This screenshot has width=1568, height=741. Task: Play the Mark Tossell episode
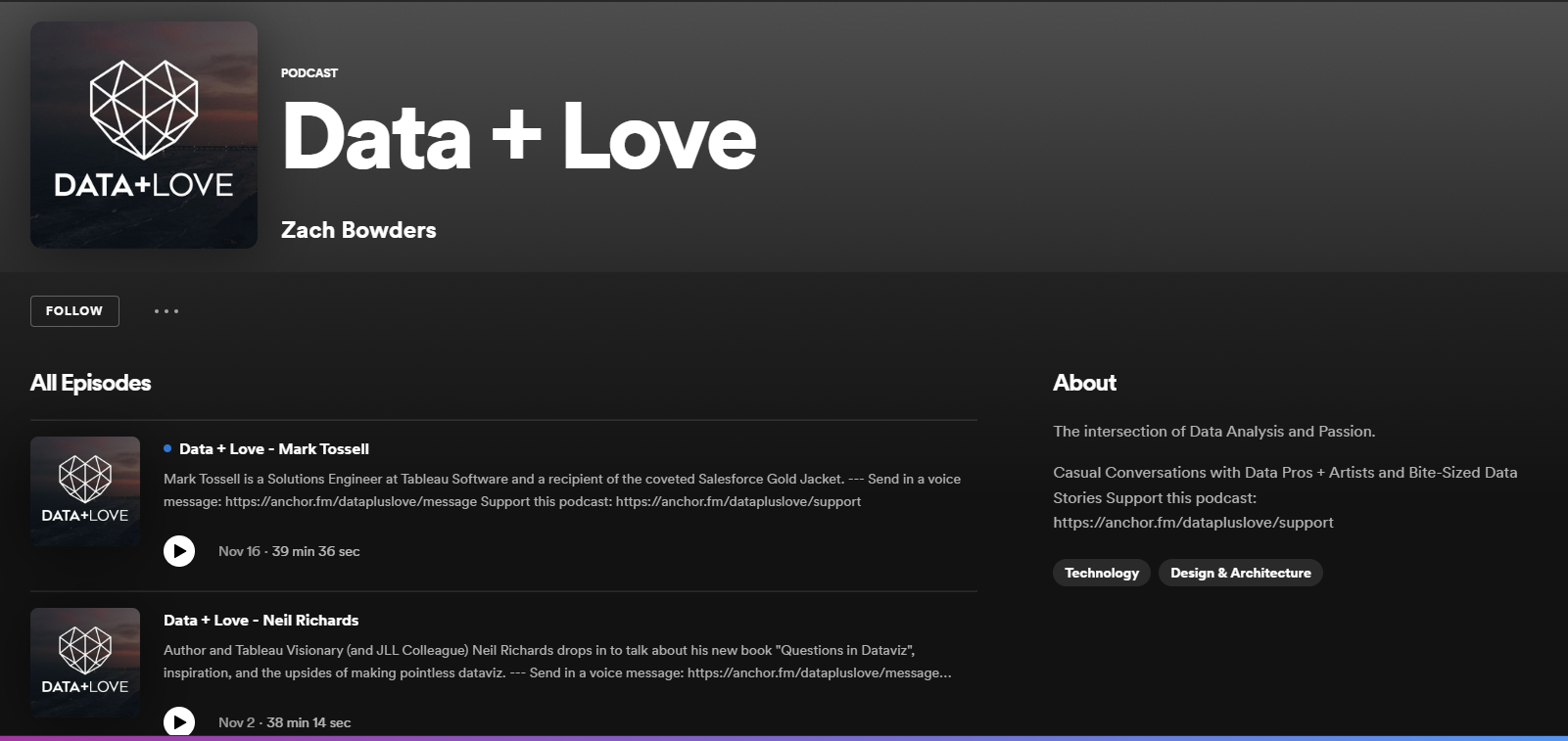click(179, 551)
